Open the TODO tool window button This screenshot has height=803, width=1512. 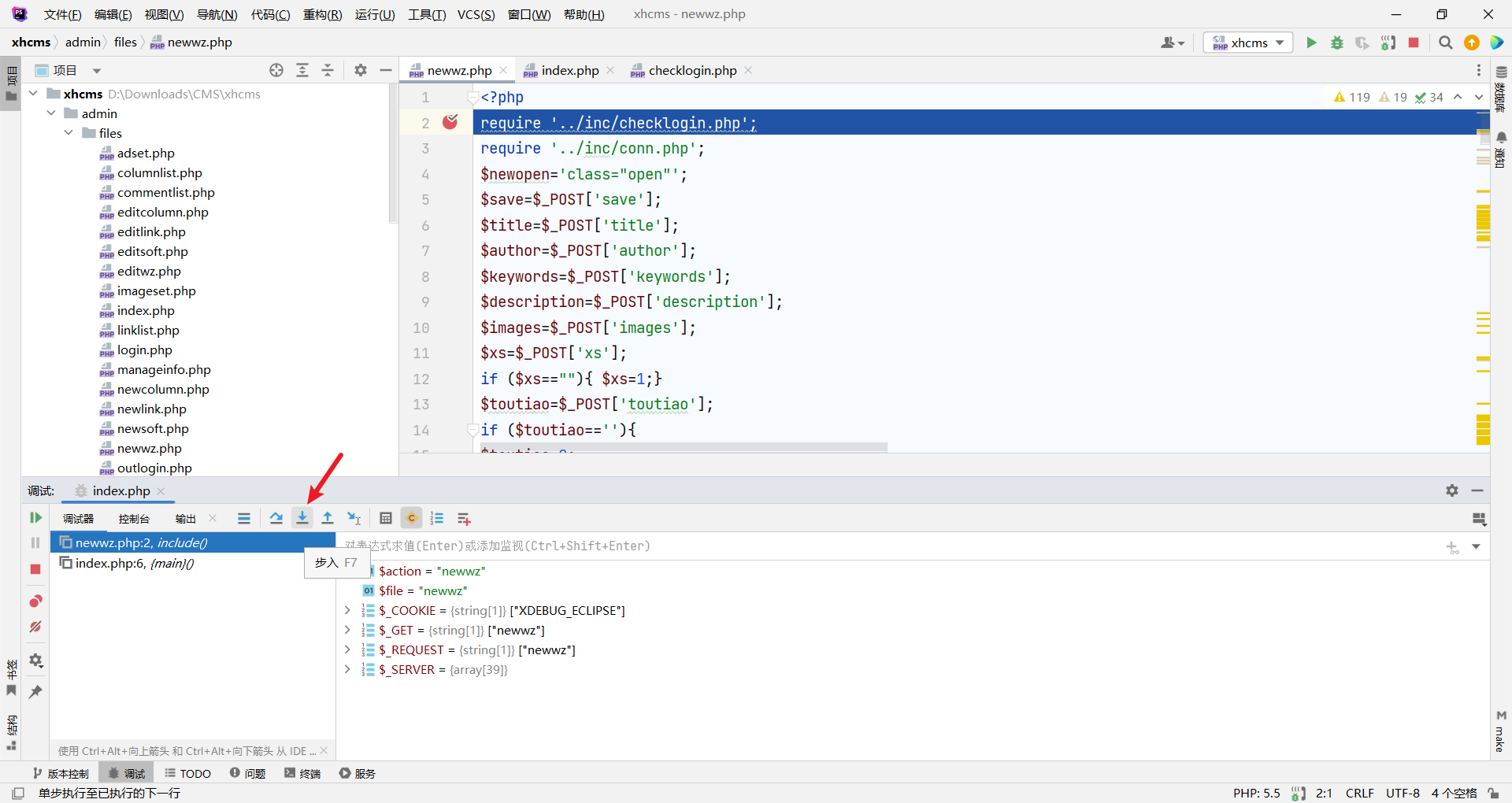187,773
